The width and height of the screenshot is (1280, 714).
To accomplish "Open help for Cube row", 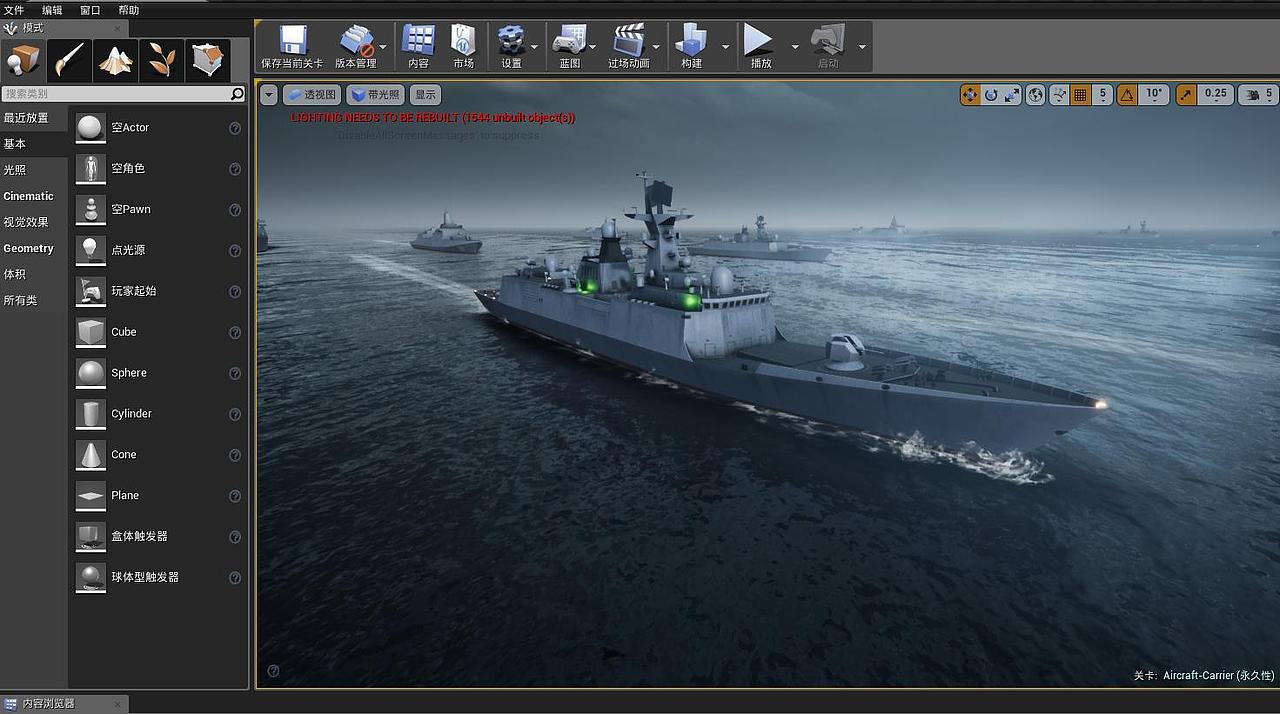I will [235, 332].
